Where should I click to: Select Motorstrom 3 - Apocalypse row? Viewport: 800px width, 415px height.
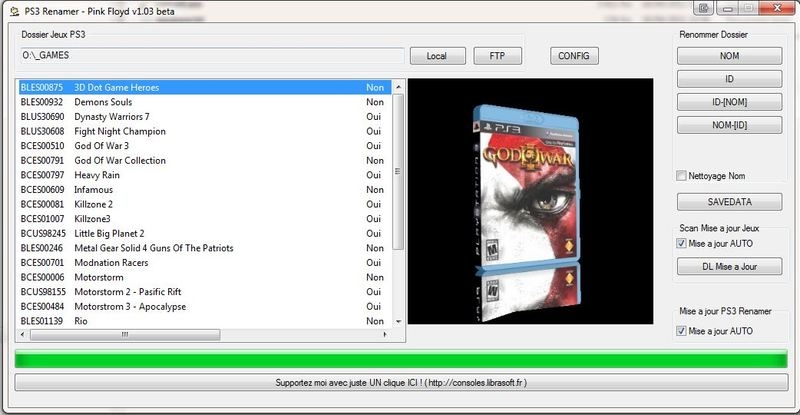[205, 306]
